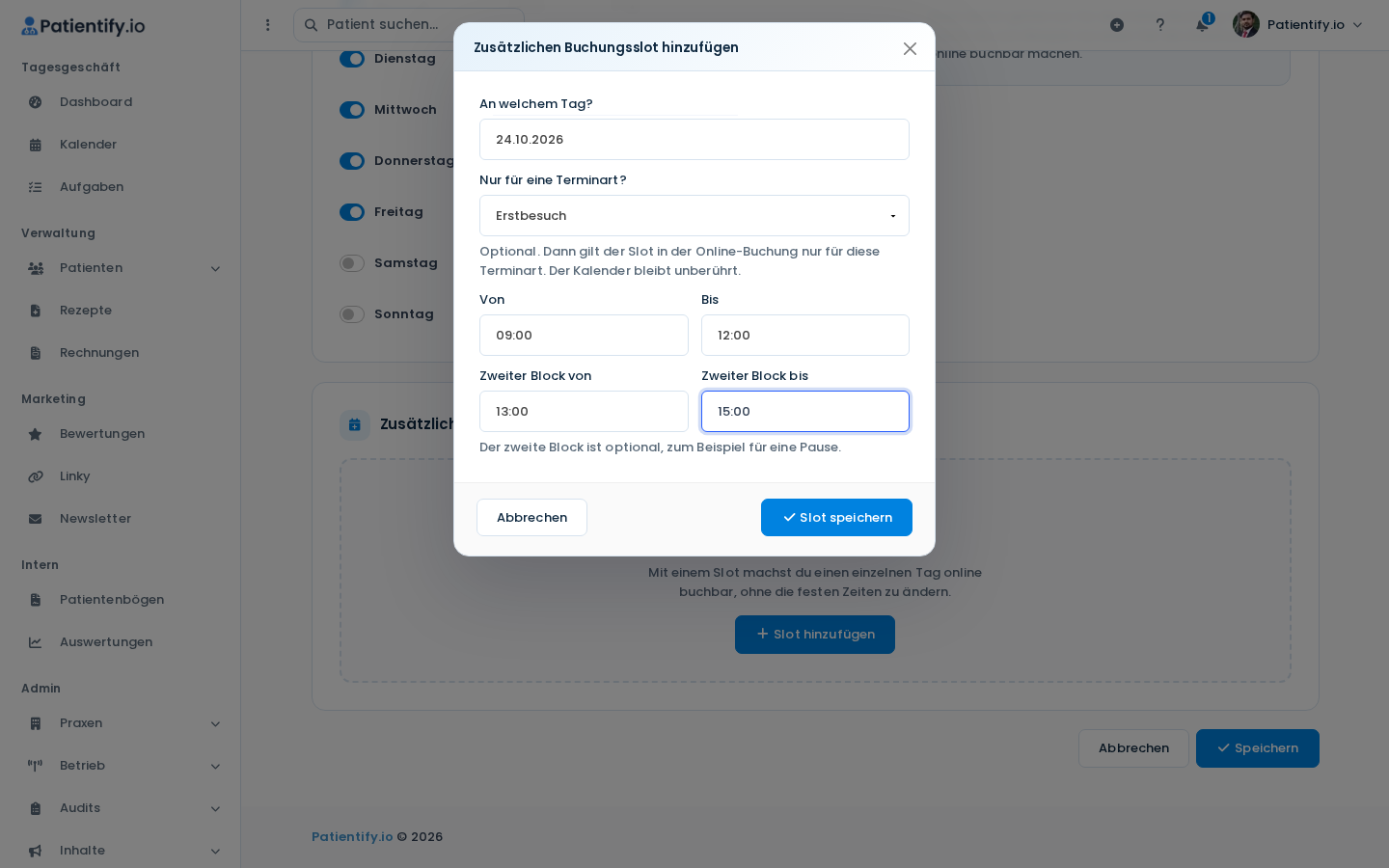Click the Bewertungen star icon

36,434
